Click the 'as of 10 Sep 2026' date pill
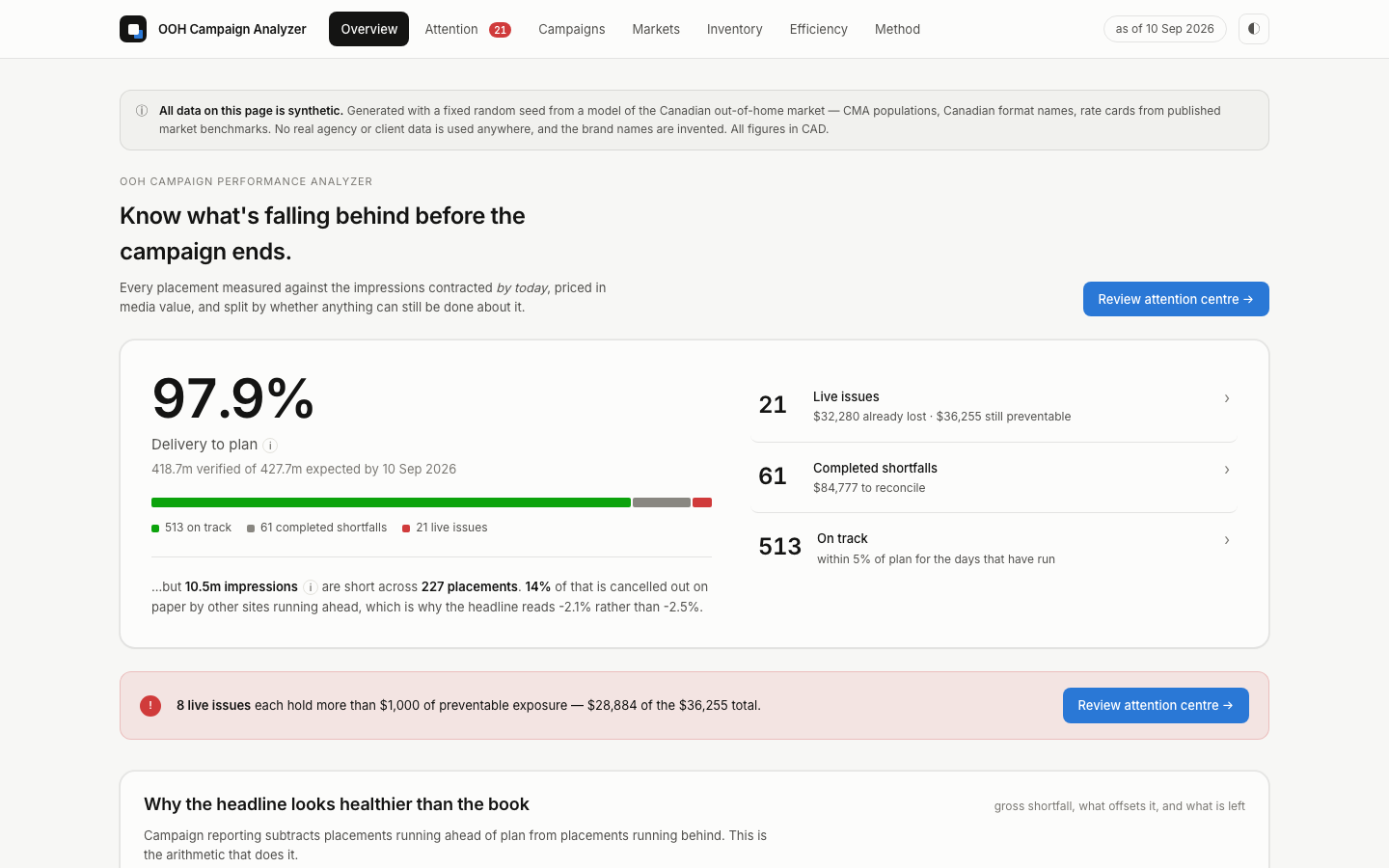Screen dimensions: 1389x868 tap(1165, 29)
